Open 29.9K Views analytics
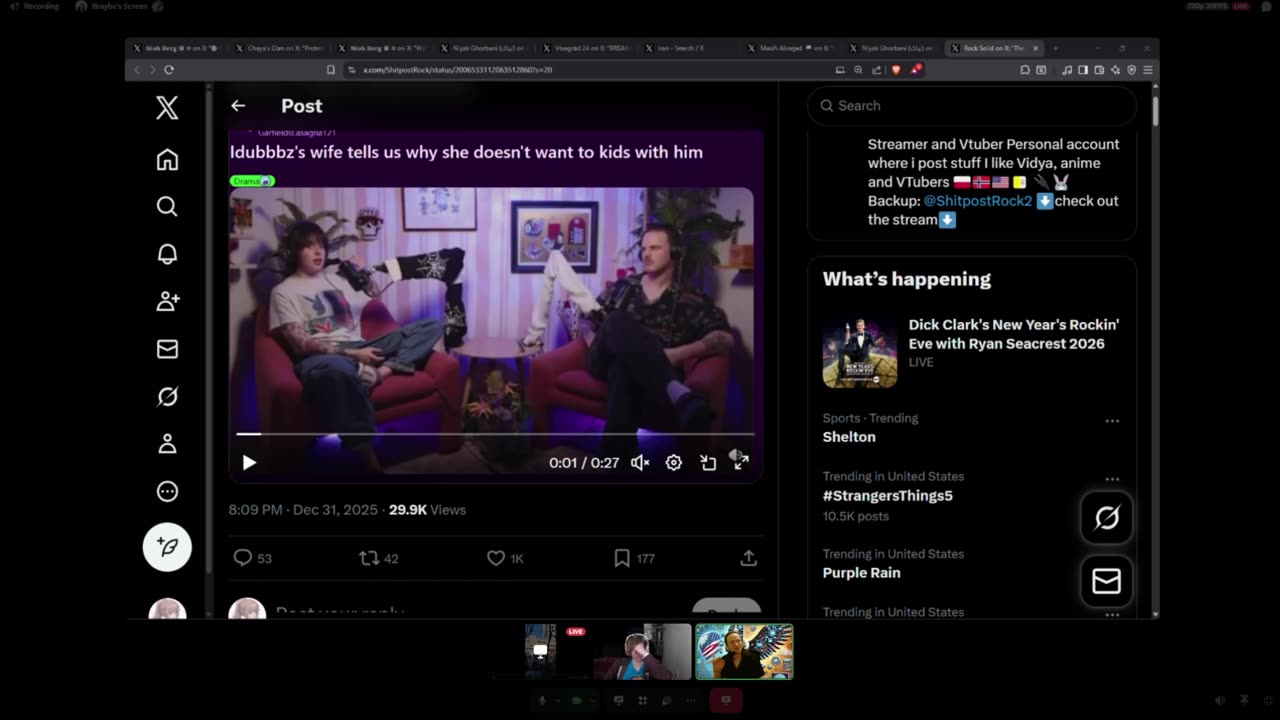Viewport: 1280px width, 720px height. (x=427, y=510)
